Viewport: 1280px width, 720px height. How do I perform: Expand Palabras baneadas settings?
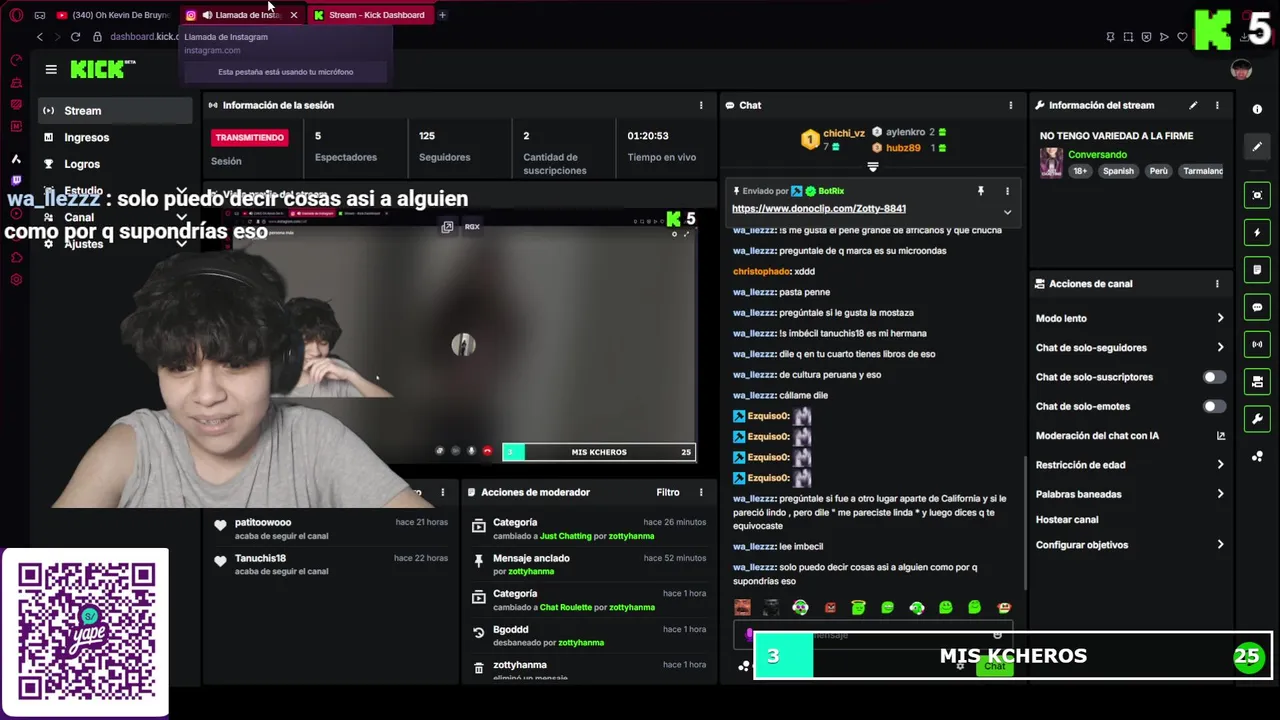[x=1220, y=494]
